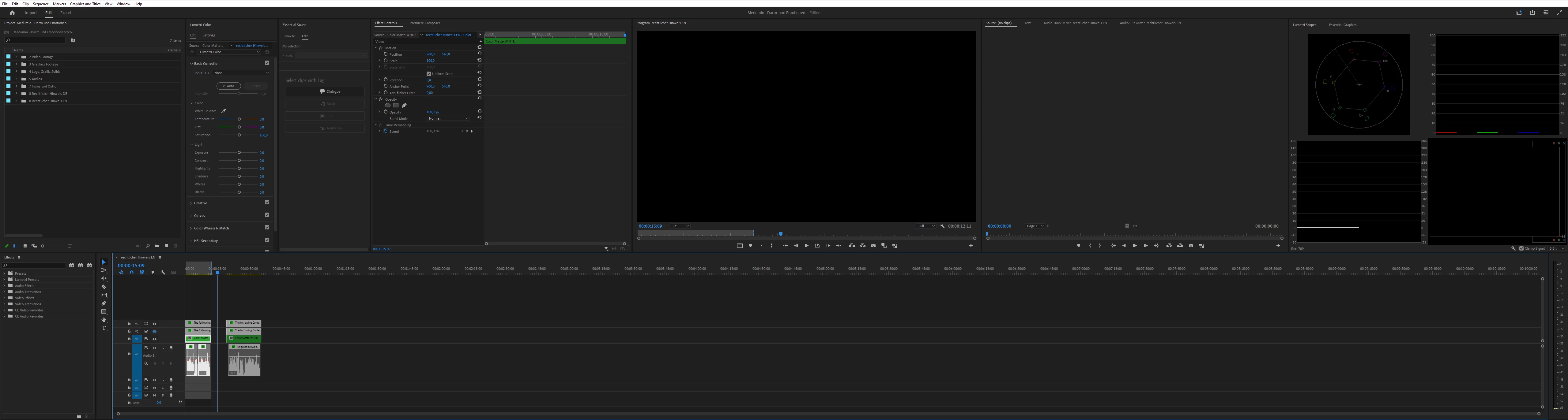
Task: Open the Sequence menu
Action: click(x=41, y=4)
